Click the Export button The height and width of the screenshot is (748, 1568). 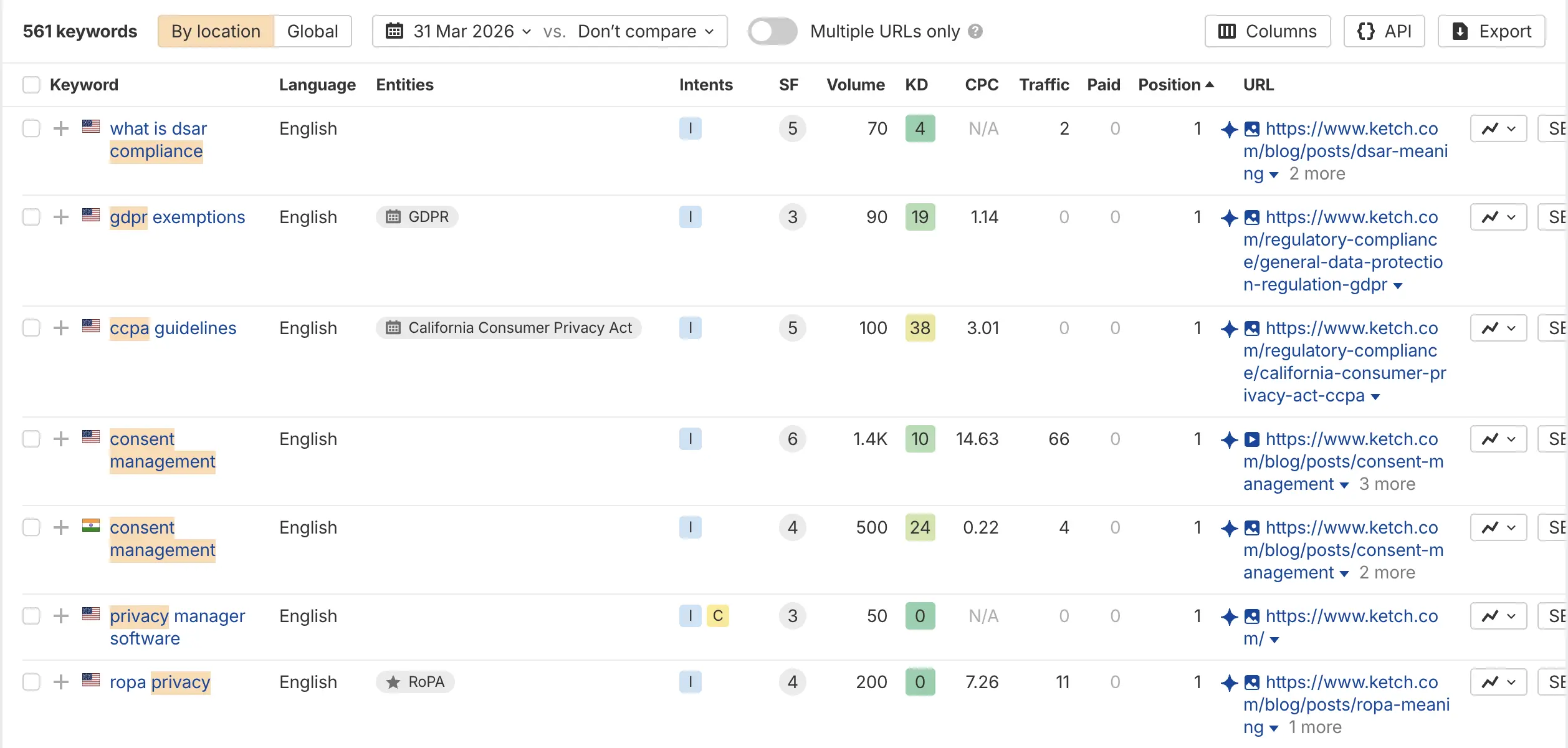(1491, 31)
